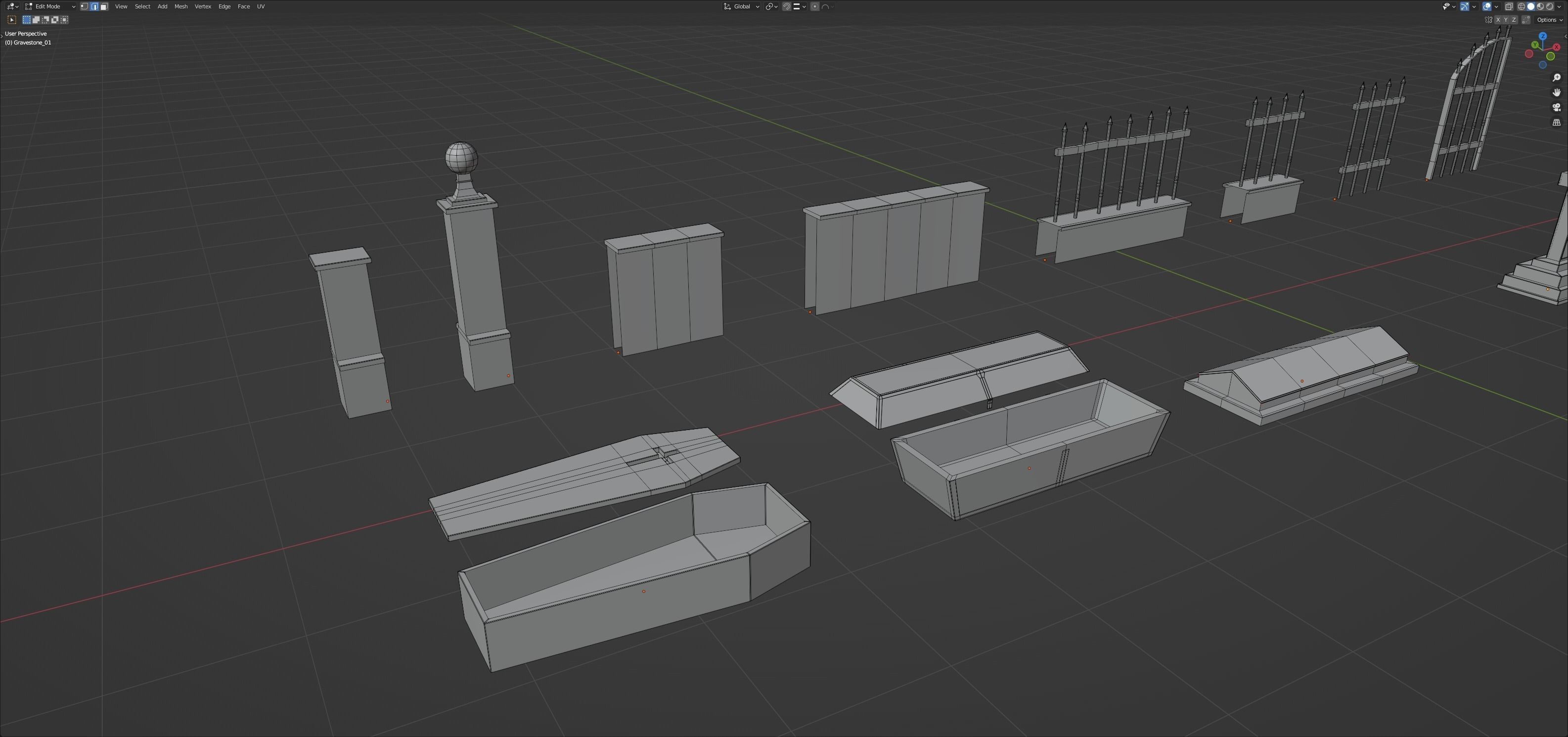The height and width of the screenshot is (737, 1568).
Task: Switch to face select mode
Action: tap(104, 6)
